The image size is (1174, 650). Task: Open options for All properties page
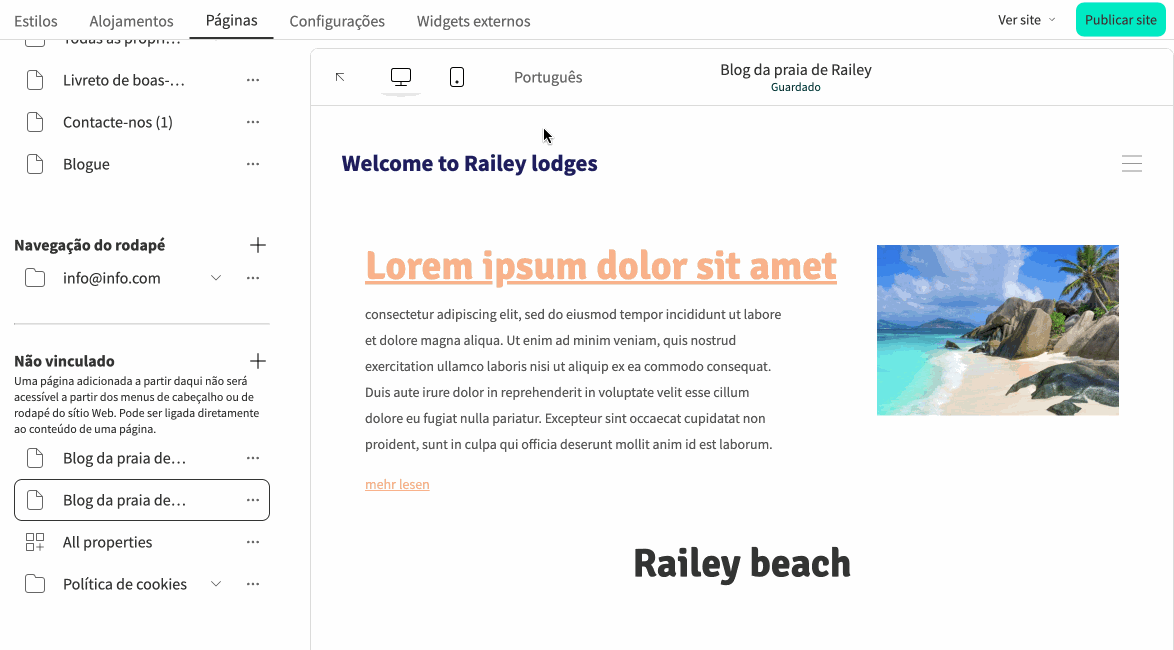pos(253,542)
